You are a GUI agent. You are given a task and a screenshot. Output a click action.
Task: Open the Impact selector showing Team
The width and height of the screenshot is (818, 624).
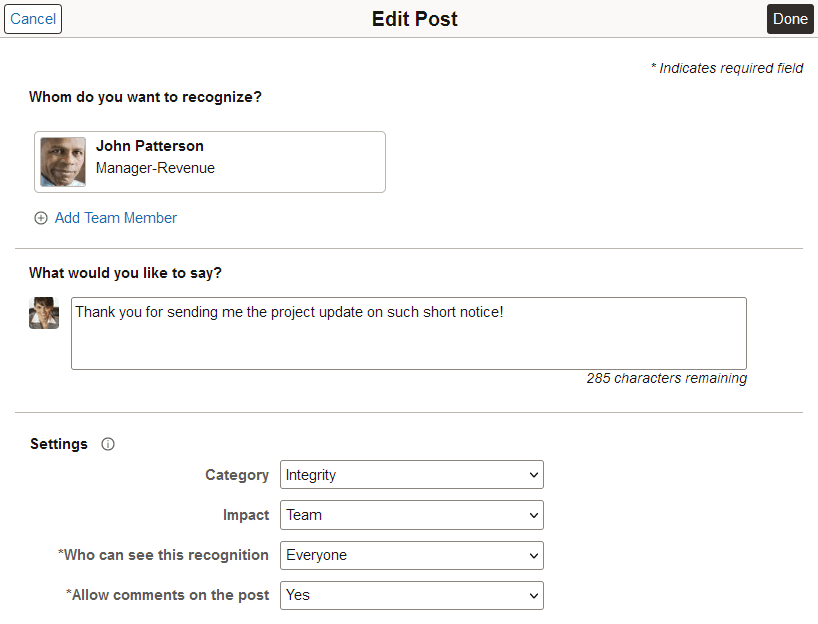[411, 514]
